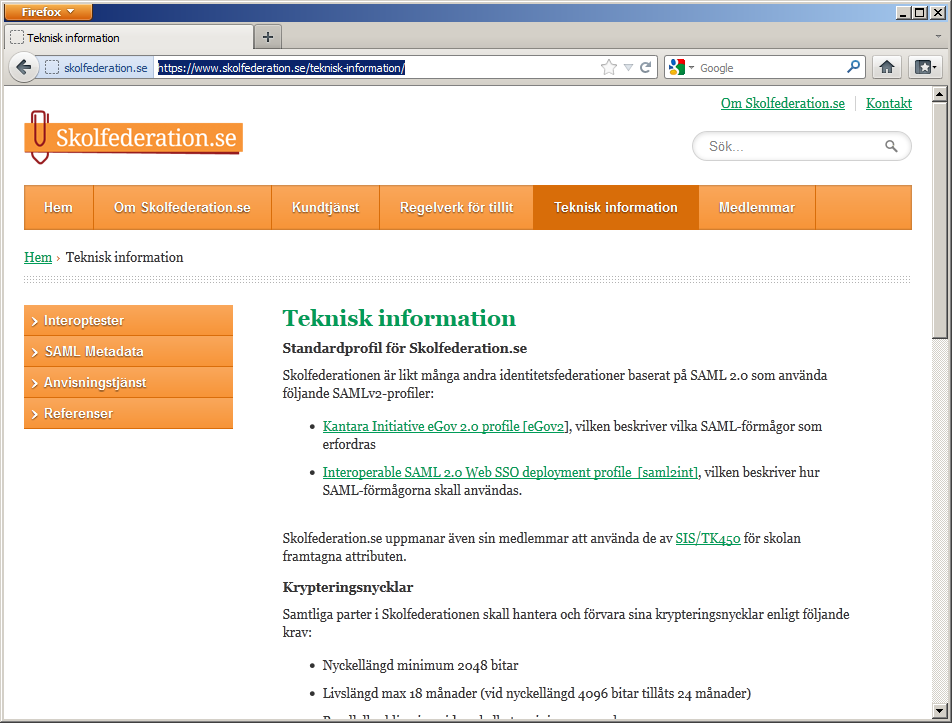
Task: Click the Teknisk information page heading
Action: point(399,318)
